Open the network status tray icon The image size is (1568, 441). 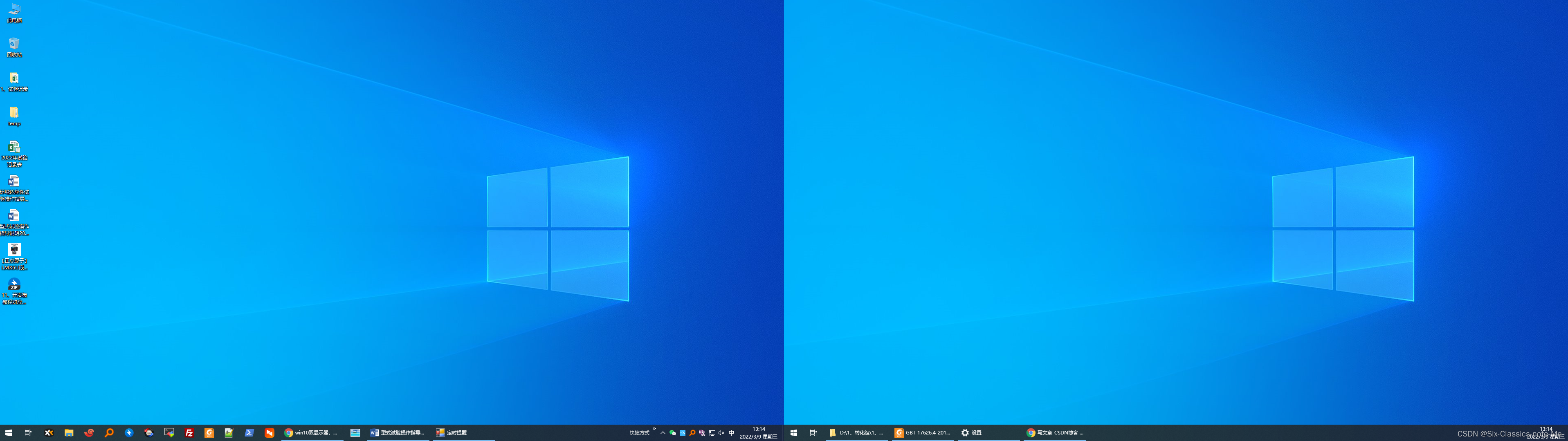coord(712,432)
